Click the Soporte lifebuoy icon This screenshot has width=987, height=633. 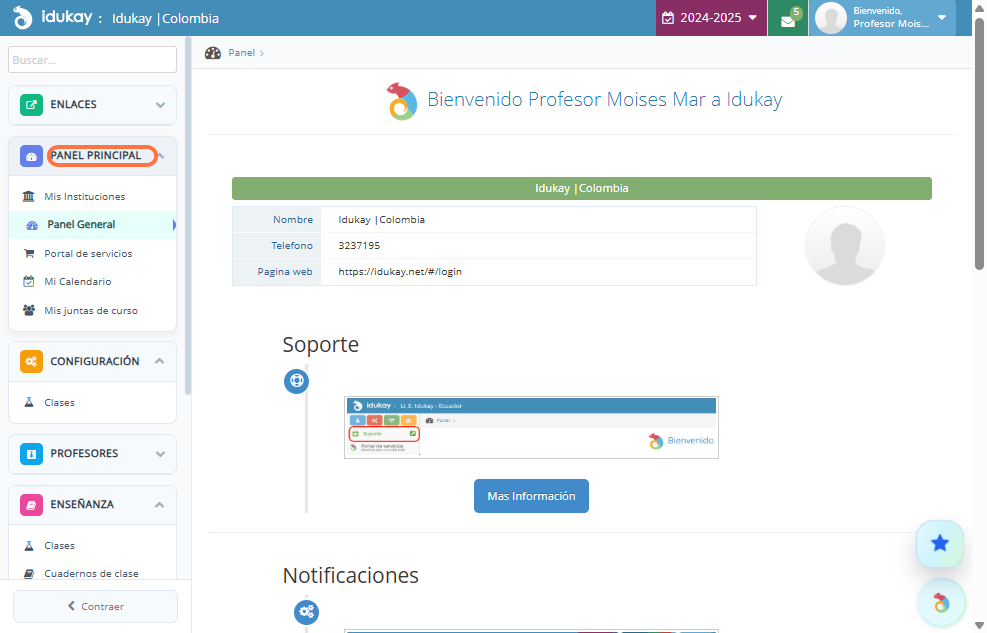click(296, 381)
